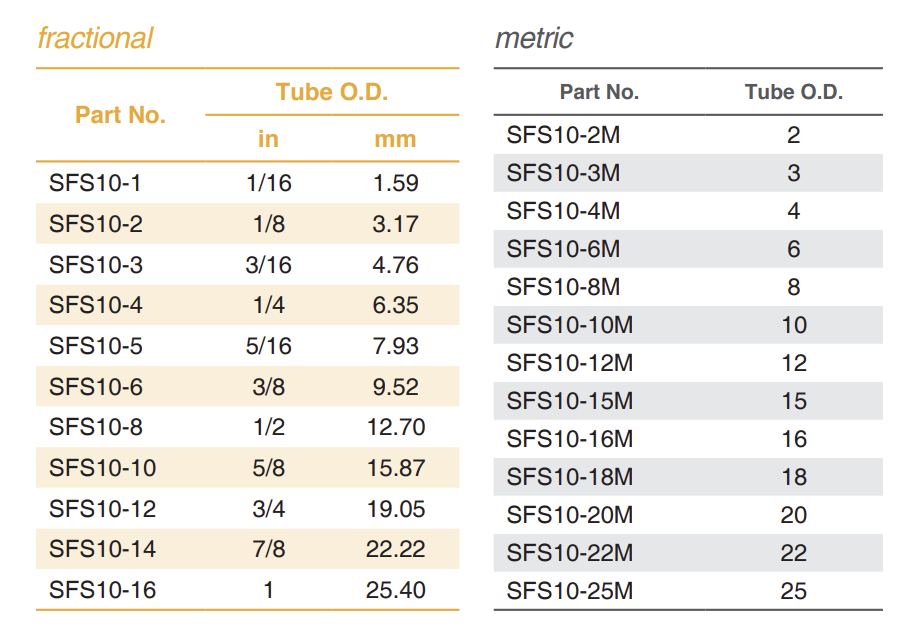Screen dimensions: 907x628
Task: Click the gray metric 'Tube O.D.' header
Action: point(794,93)
